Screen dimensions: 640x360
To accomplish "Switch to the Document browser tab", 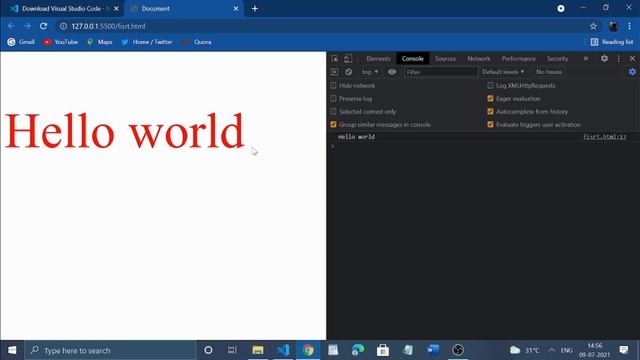I will click(184, 9).
